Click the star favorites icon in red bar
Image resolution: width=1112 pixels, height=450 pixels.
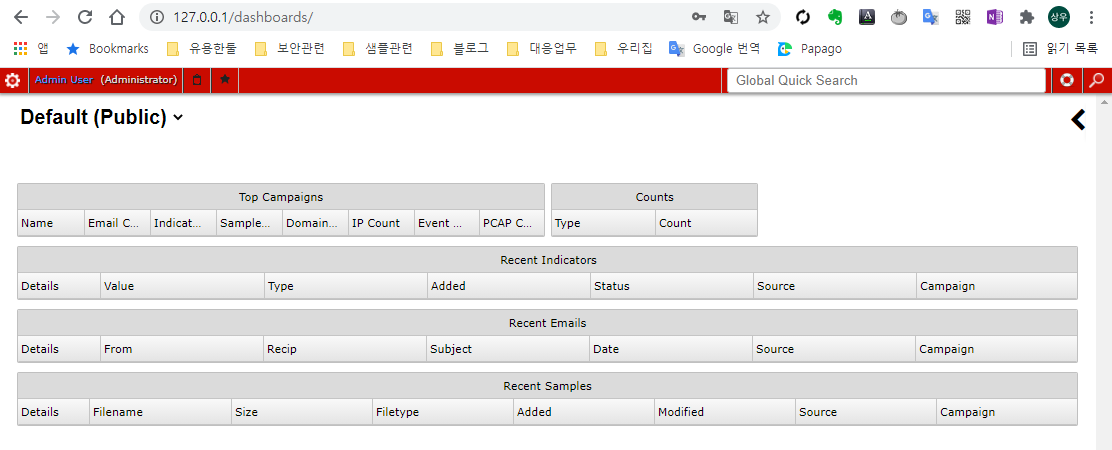click(225, 79)
